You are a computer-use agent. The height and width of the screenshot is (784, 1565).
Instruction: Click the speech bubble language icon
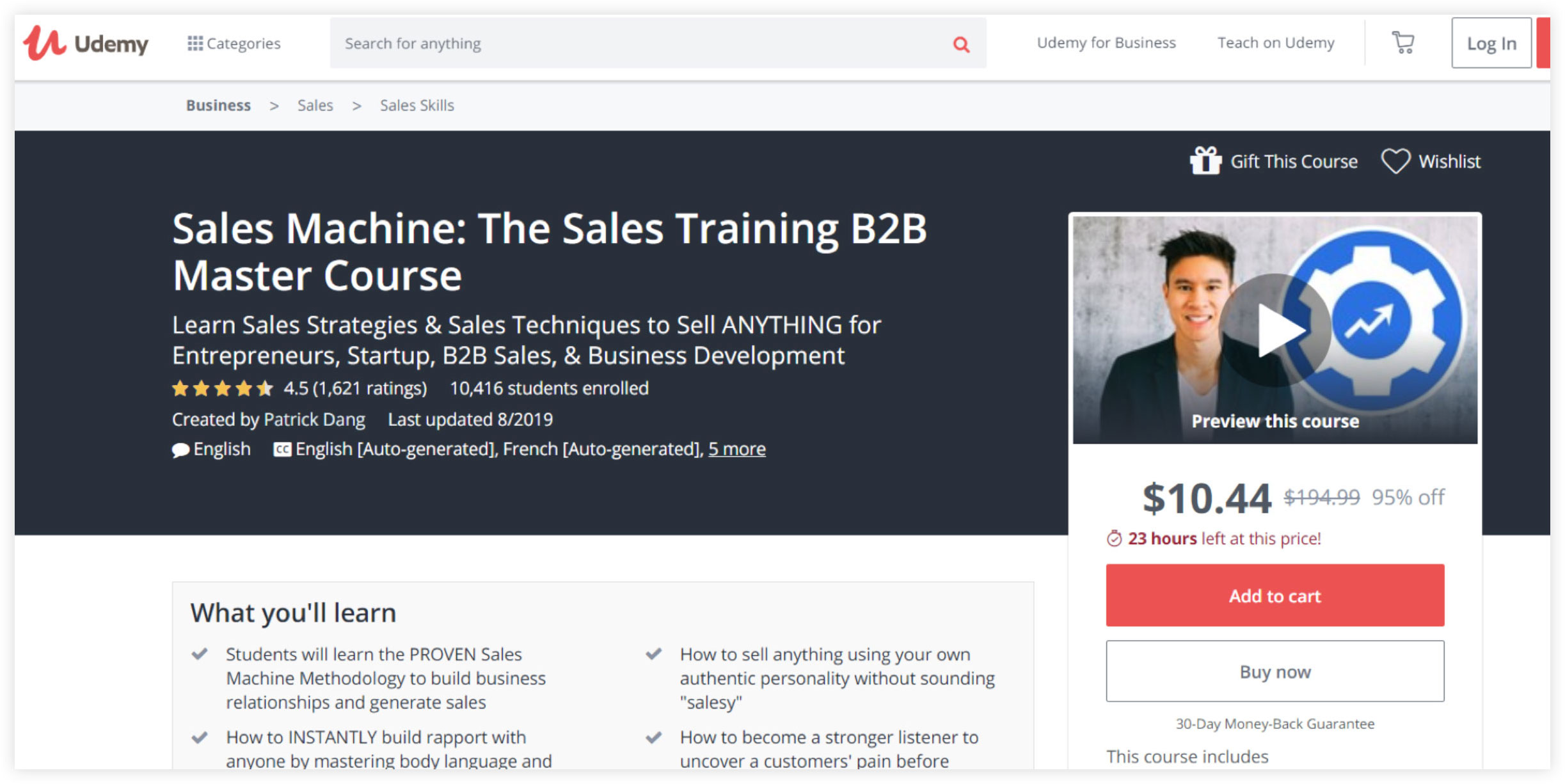point(180,450)
